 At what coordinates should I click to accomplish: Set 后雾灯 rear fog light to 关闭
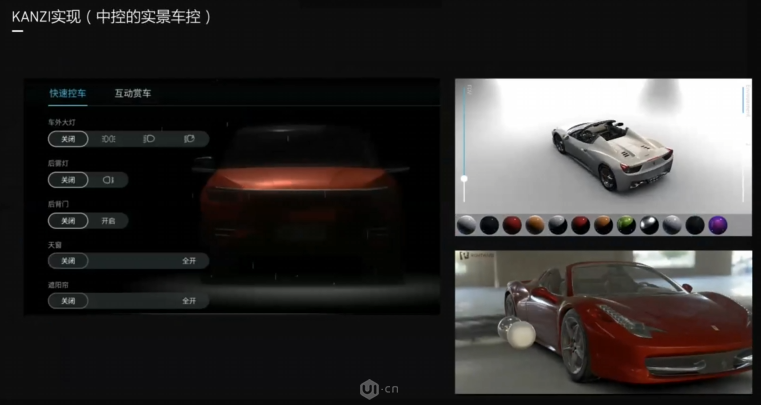coord(68,180)
